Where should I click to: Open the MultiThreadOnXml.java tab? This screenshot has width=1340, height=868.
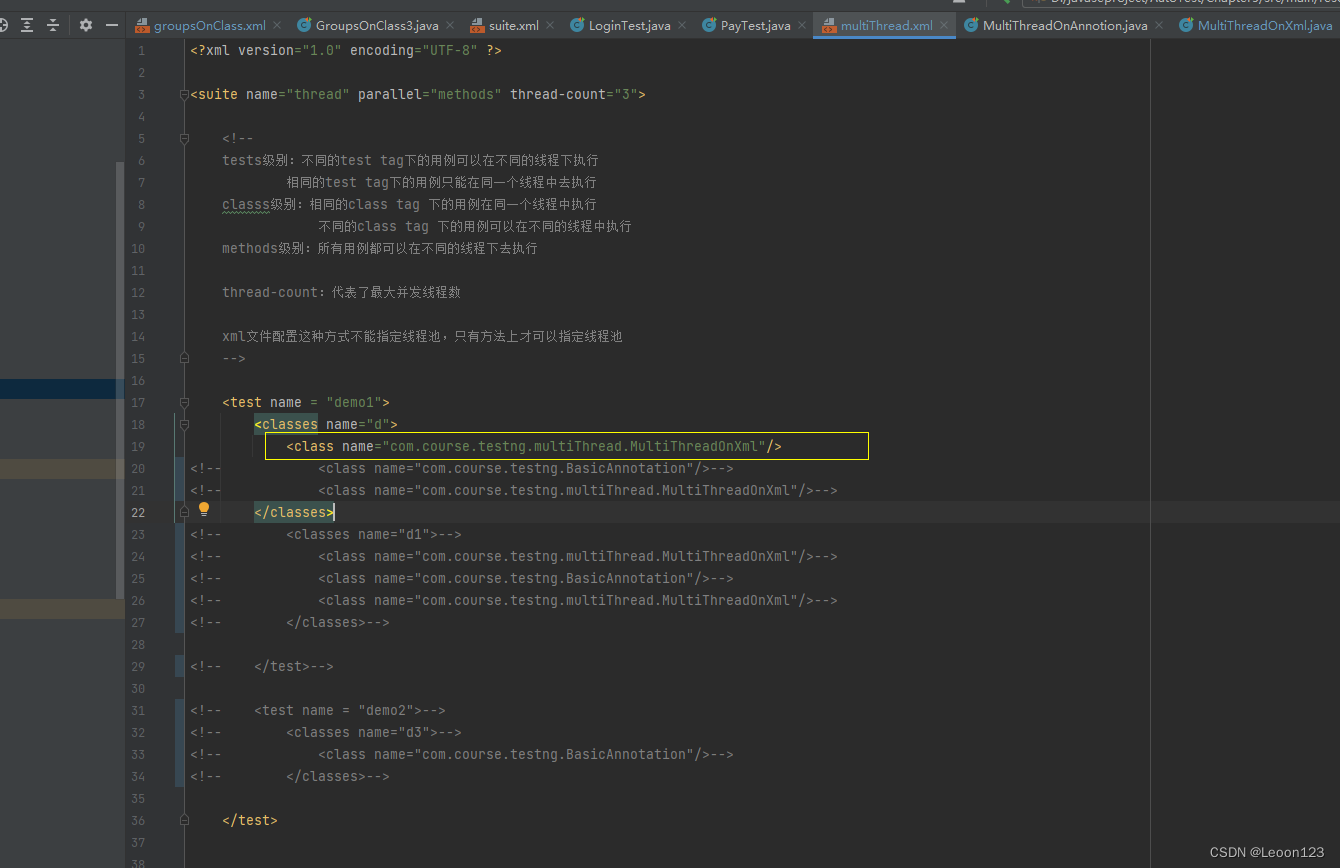coord(1264,26)
